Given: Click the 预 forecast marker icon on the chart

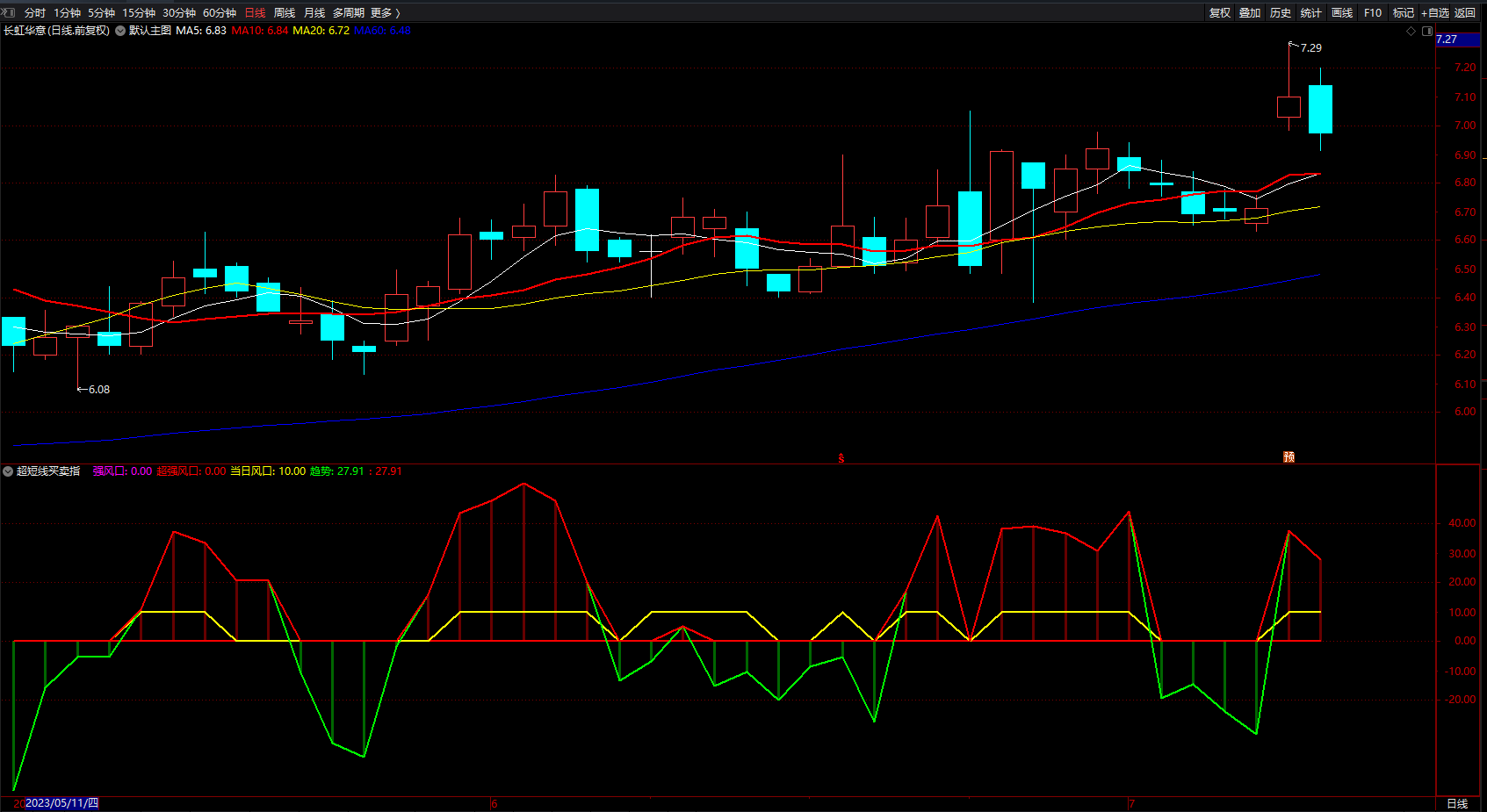Looking at the screenshot, I should point(1288,457).
